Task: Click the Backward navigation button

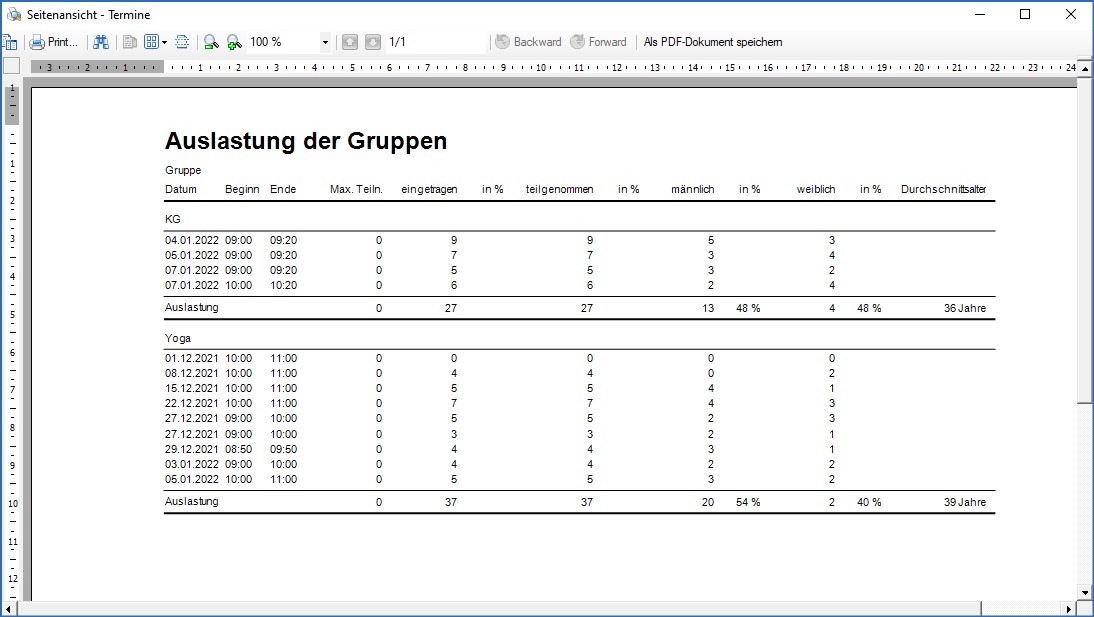Action: point(527,42)
